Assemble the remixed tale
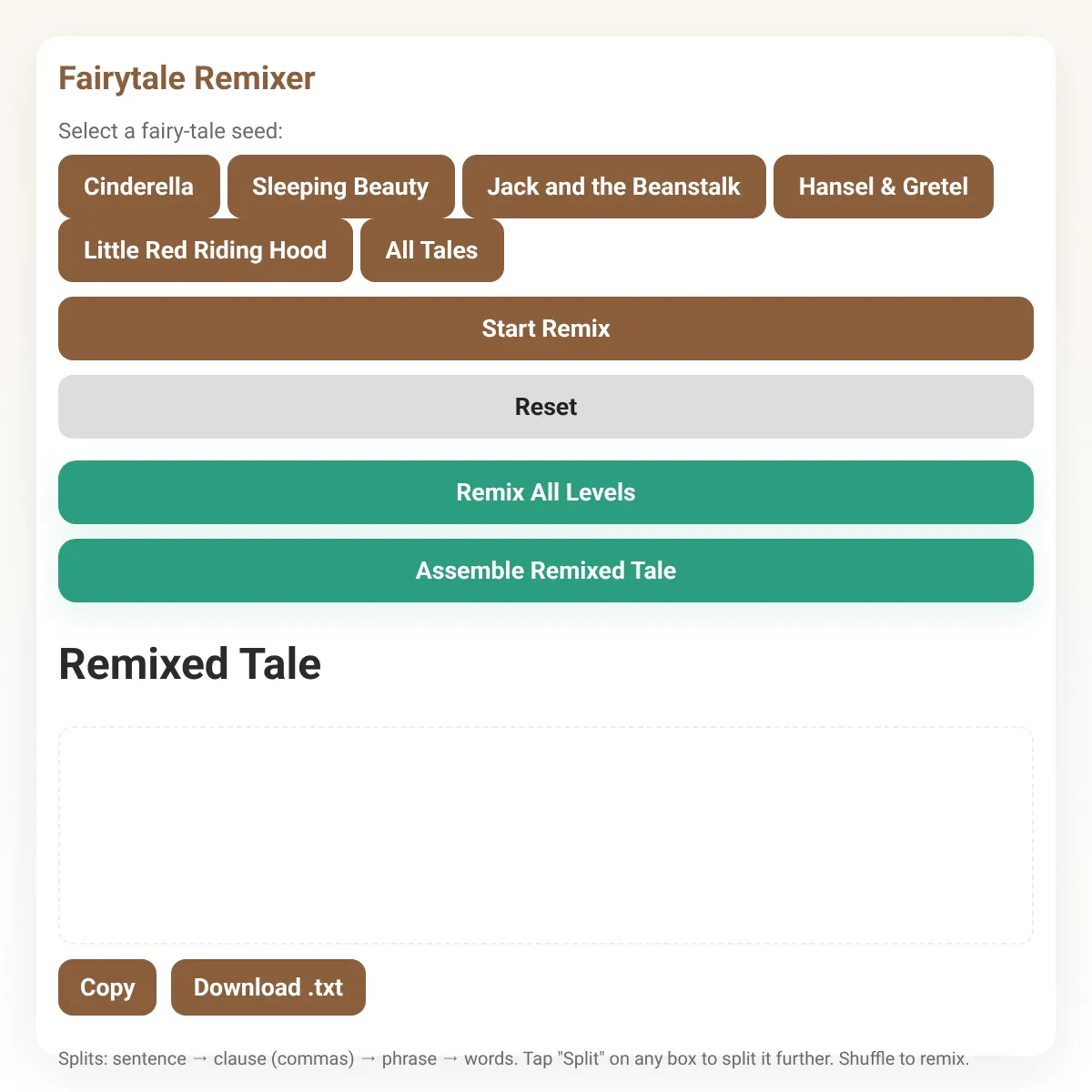Image resolution: width=1092 pixels, height=1092 pixels. pos(546,571)
